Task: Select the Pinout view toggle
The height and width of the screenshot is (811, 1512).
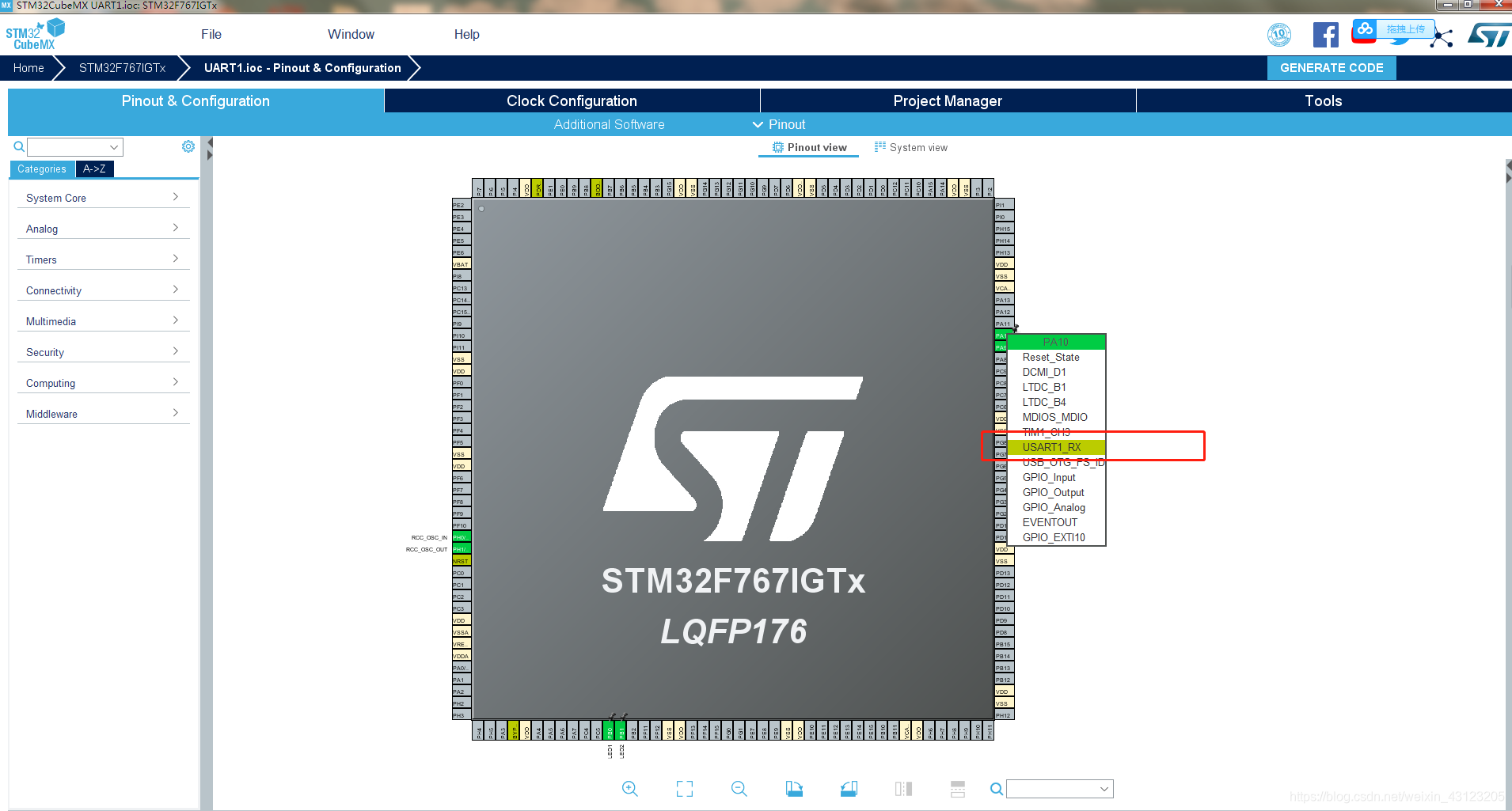Action: click(x=809, y=147)
